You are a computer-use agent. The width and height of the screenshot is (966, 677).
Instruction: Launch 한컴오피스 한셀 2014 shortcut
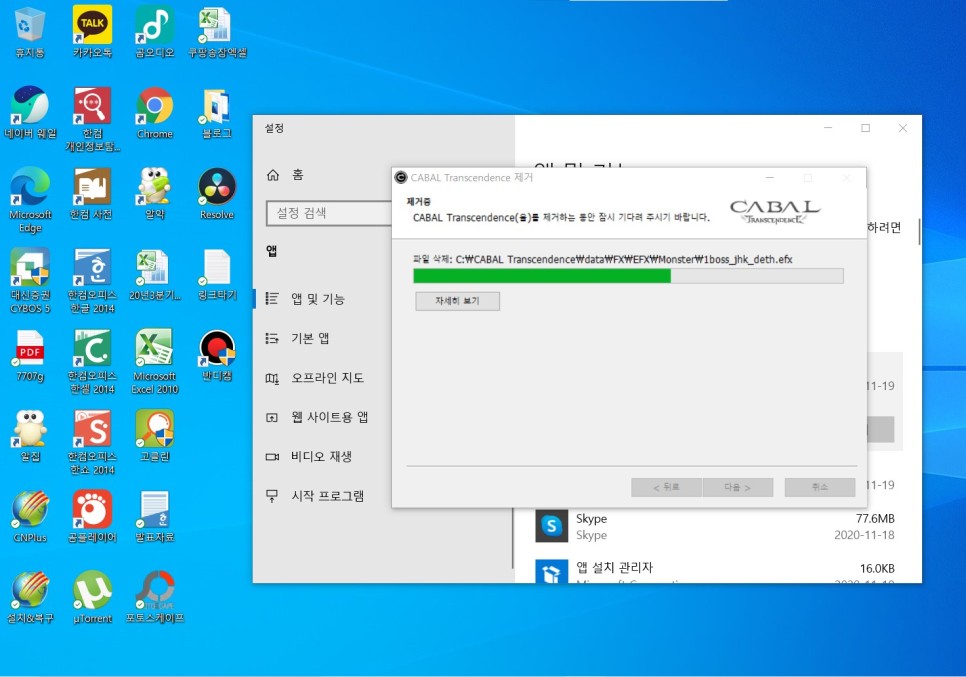tap(92, 362)
